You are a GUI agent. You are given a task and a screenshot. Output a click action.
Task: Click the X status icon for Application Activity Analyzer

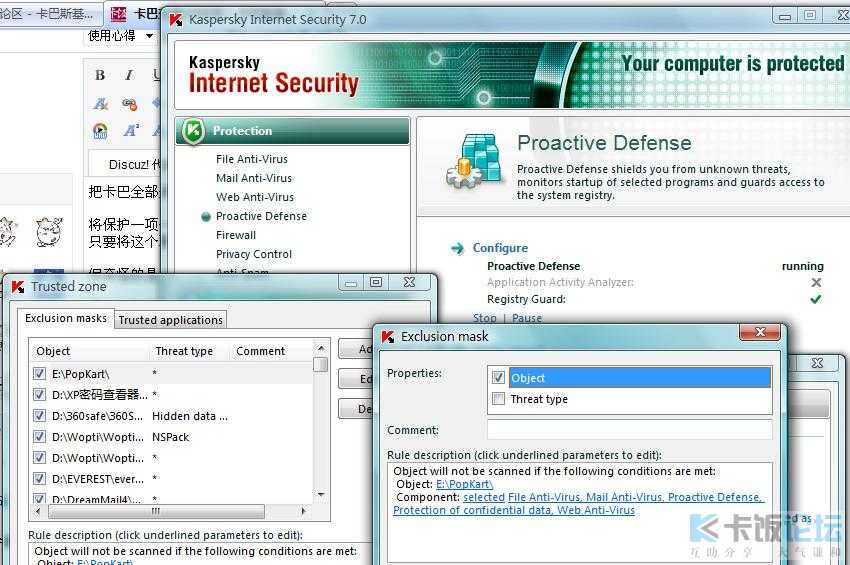point(816,282)
